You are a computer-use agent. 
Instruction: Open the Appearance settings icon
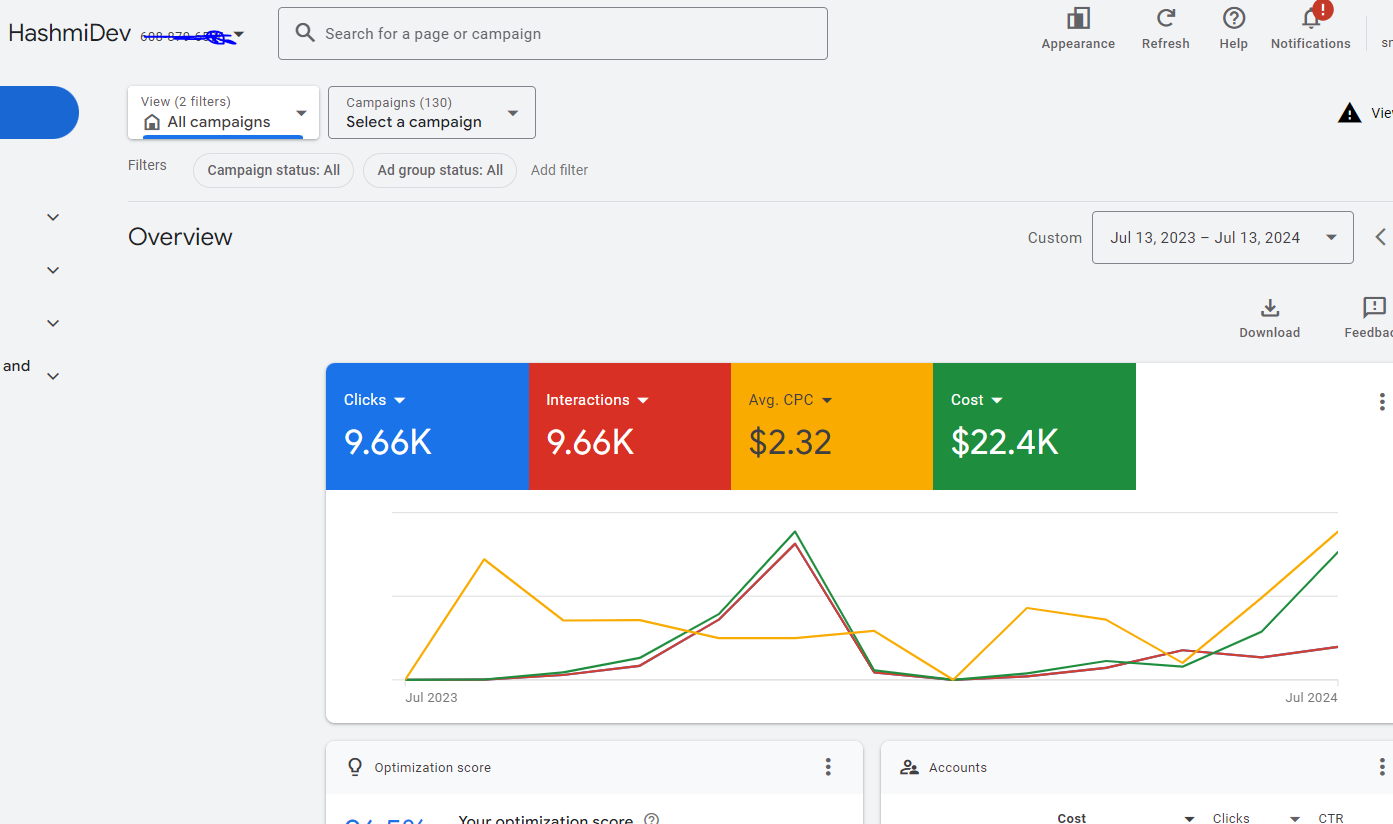(x=1078, y=18)
